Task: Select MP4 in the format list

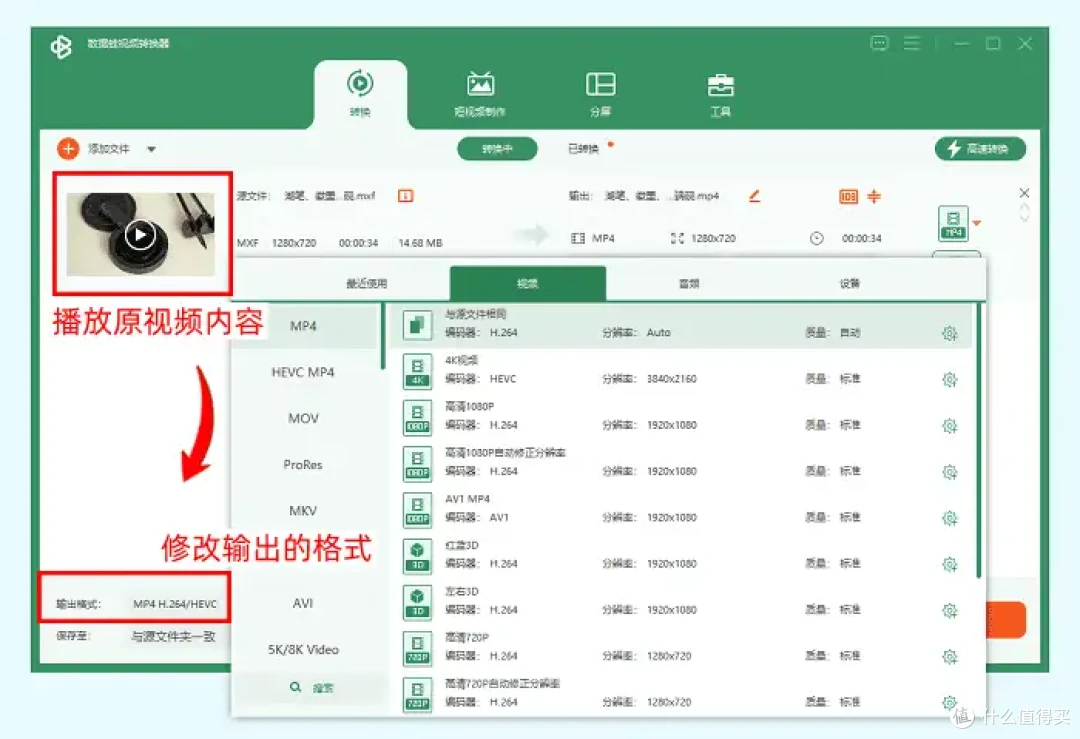Action: pos(303,326)
